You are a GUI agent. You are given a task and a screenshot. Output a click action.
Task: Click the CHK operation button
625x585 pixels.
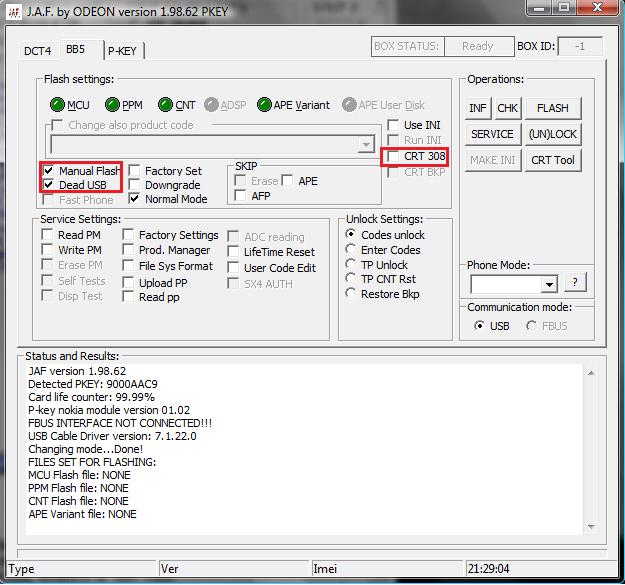pos(507,108)
